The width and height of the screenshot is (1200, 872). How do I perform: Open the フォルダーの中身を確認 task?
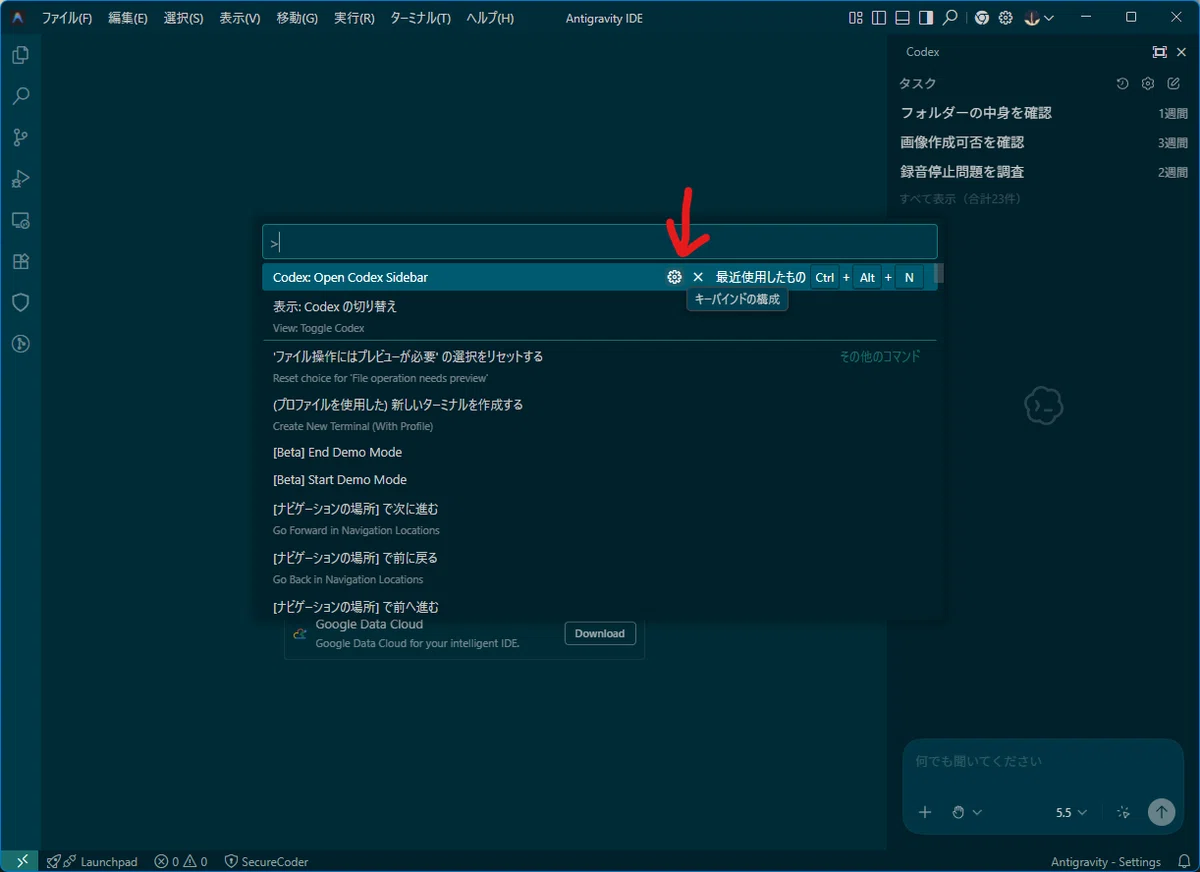click(x=1043, y=113)
